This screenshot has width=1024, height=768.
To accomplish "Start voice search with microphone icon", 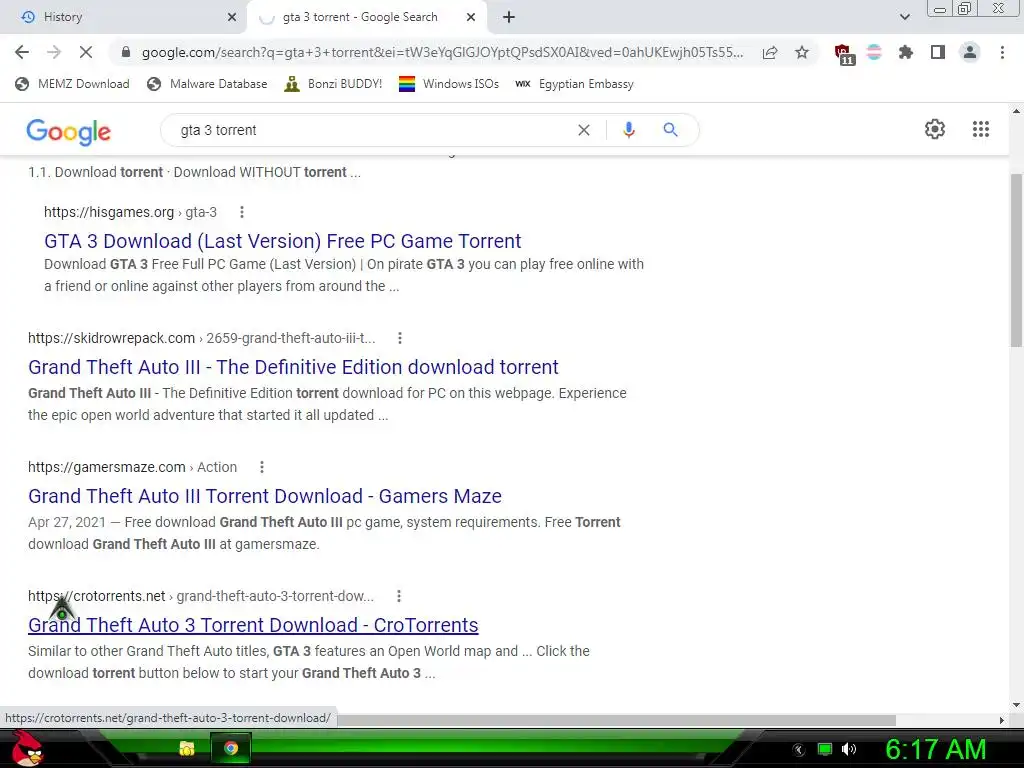I will click(x=628, y=130).
